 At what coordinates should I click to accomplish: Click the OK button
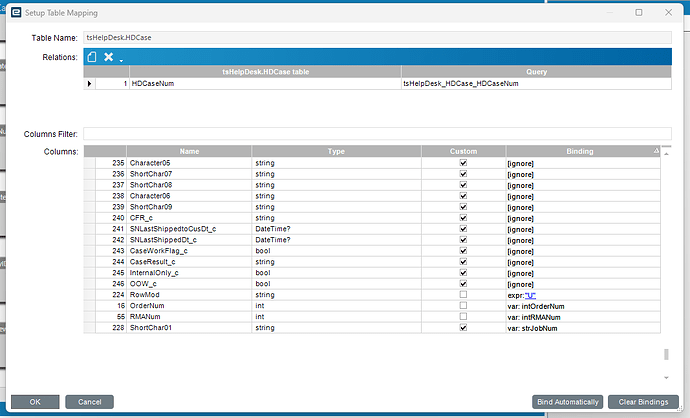pyautogui.click(x=35, y=402)
